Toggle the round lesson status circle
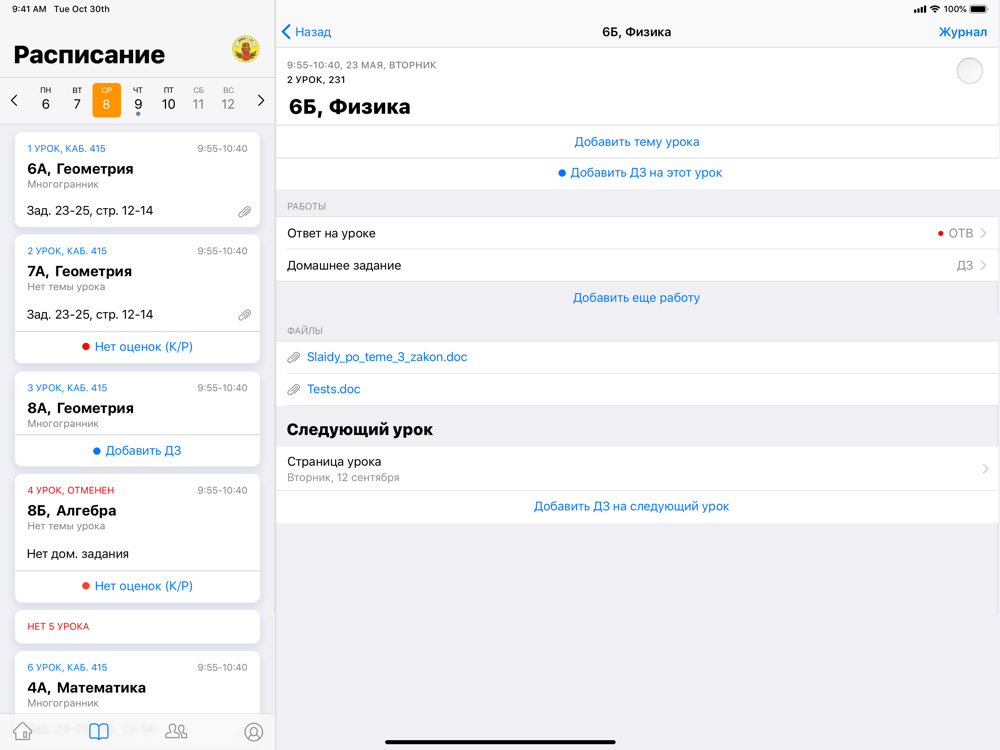The image size is (1000, 750). [x=969, y=71]
